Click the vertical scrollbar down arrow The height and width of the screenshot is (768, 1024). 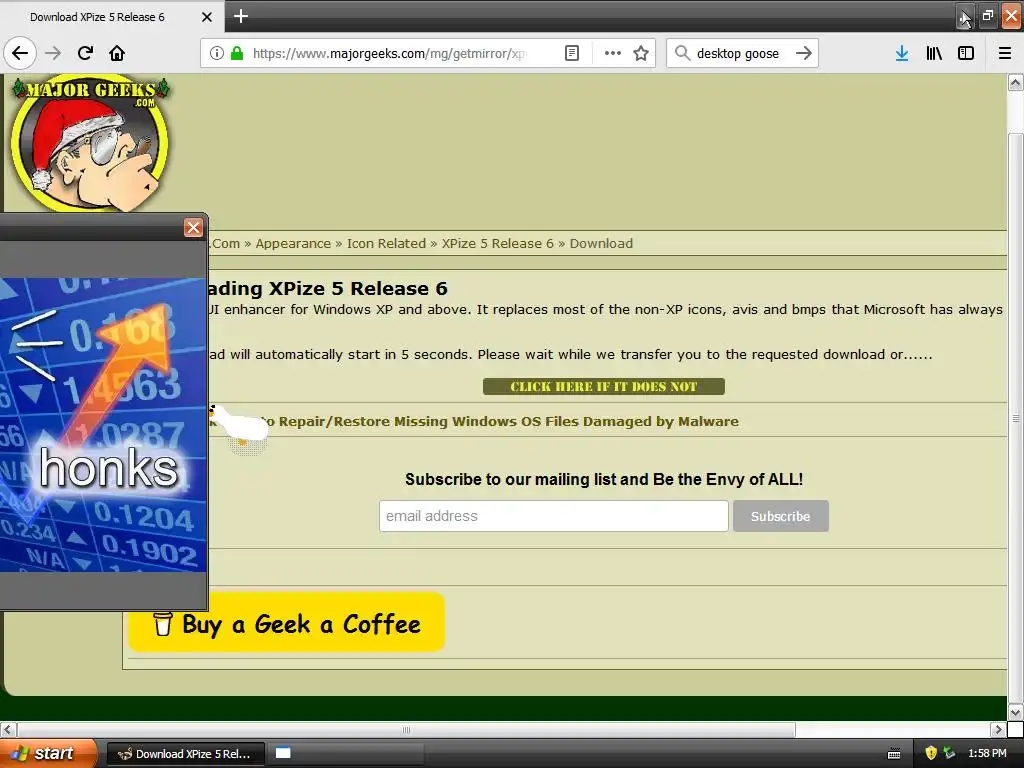[1015, 712]
